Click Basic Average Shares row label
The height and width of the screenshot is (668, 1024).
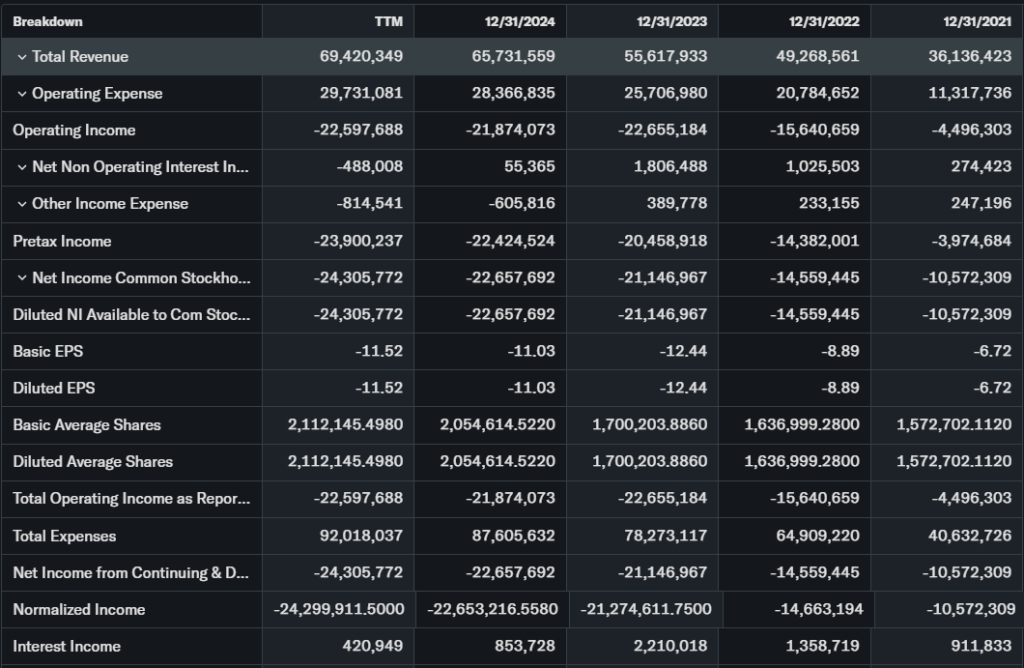(x=87, y=425)
